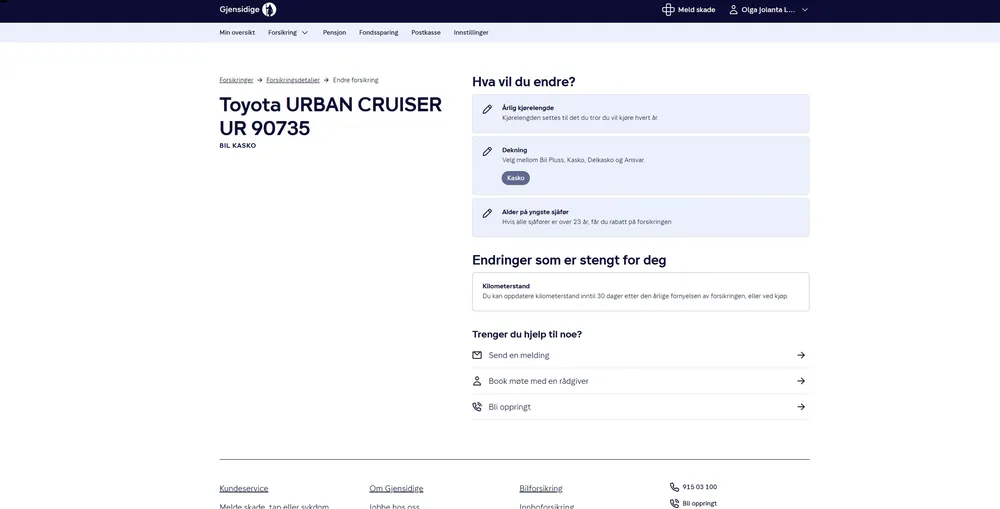Screen dimensions: 1000x509
Task: Click the envelope icon for Send en melding
Action: pyautogui.click(x=477, y=355)
